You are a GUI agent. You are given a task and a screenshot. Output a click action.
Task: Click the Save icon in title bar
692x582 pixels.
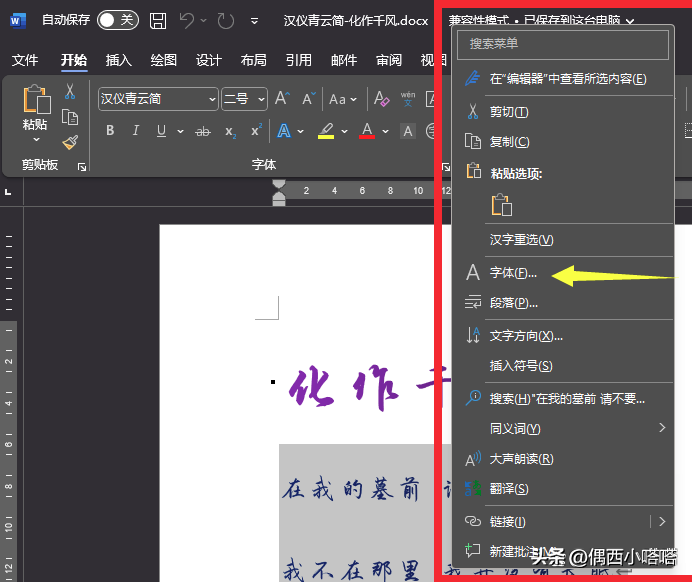point(158,20)
